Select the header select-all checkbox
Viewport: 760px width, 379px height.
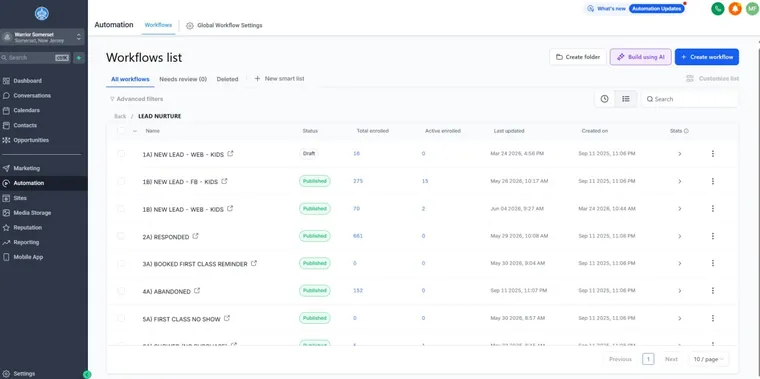(x=121, y=130)
